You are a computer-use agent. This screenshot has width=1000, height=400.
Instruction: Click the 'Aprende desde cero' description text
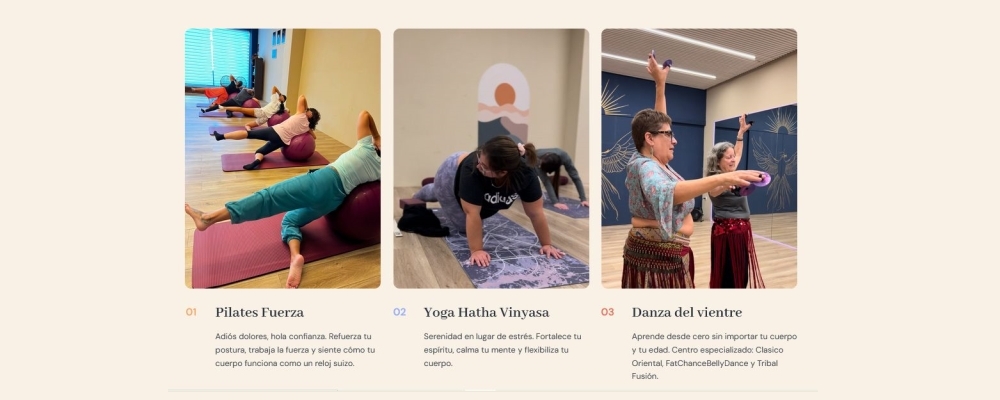click(x=714, y=356)
